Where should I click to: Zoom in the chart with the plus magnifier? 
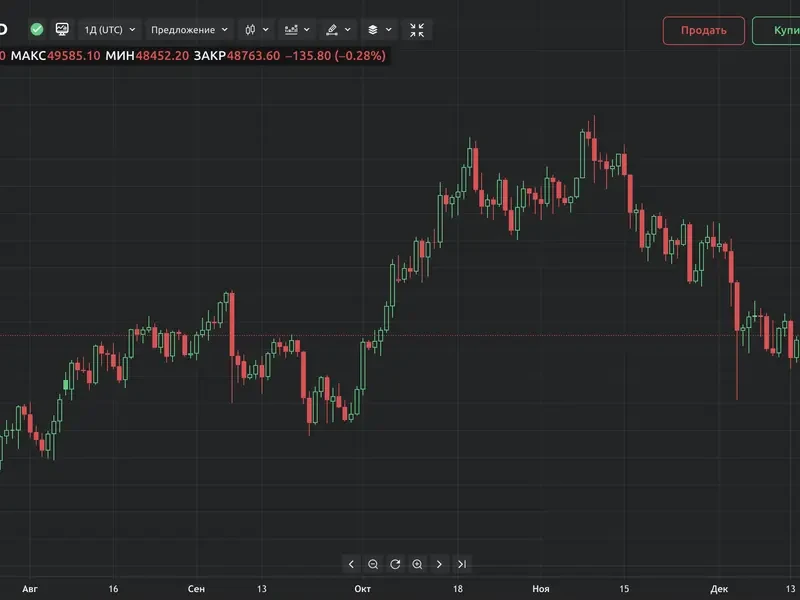click(417, 564)
